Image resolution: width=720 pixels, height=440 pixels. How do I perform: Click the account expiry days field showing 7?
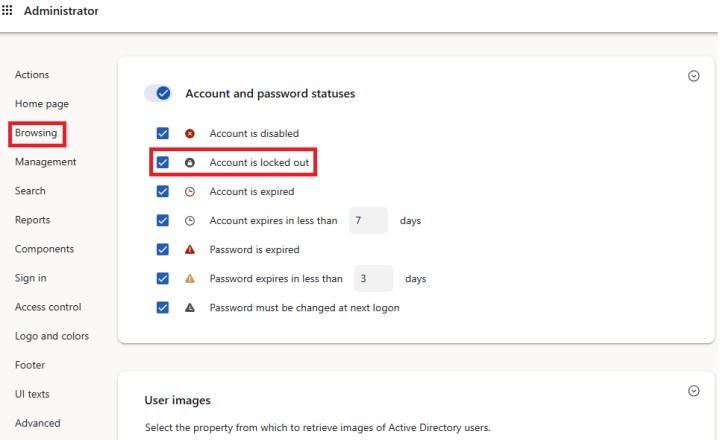(x=368, y=220)
